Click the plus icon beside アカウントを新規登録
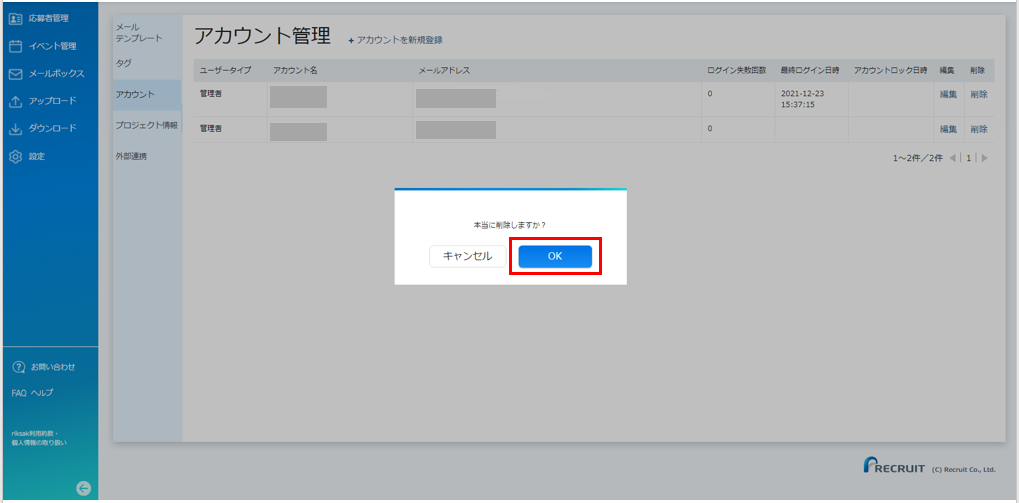Viewport: 1019px width, 503px height. [x=352, y=40]
